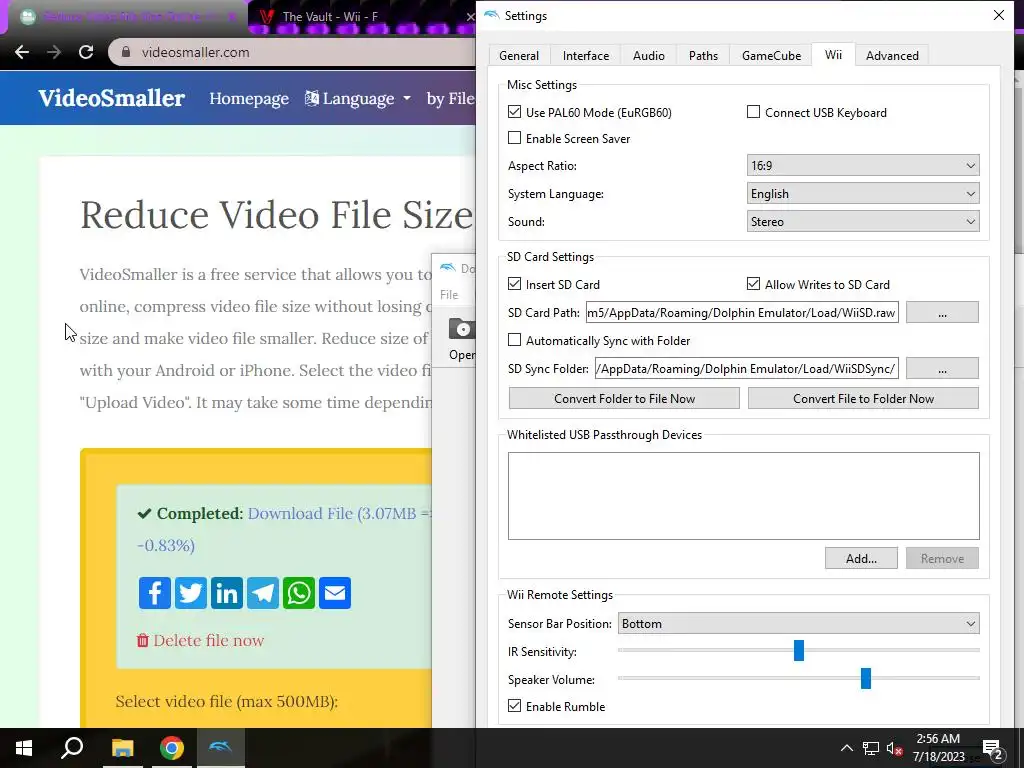Click the Whitelisted USB devices list
The image size is (1024, 768).
coord(744,496)
